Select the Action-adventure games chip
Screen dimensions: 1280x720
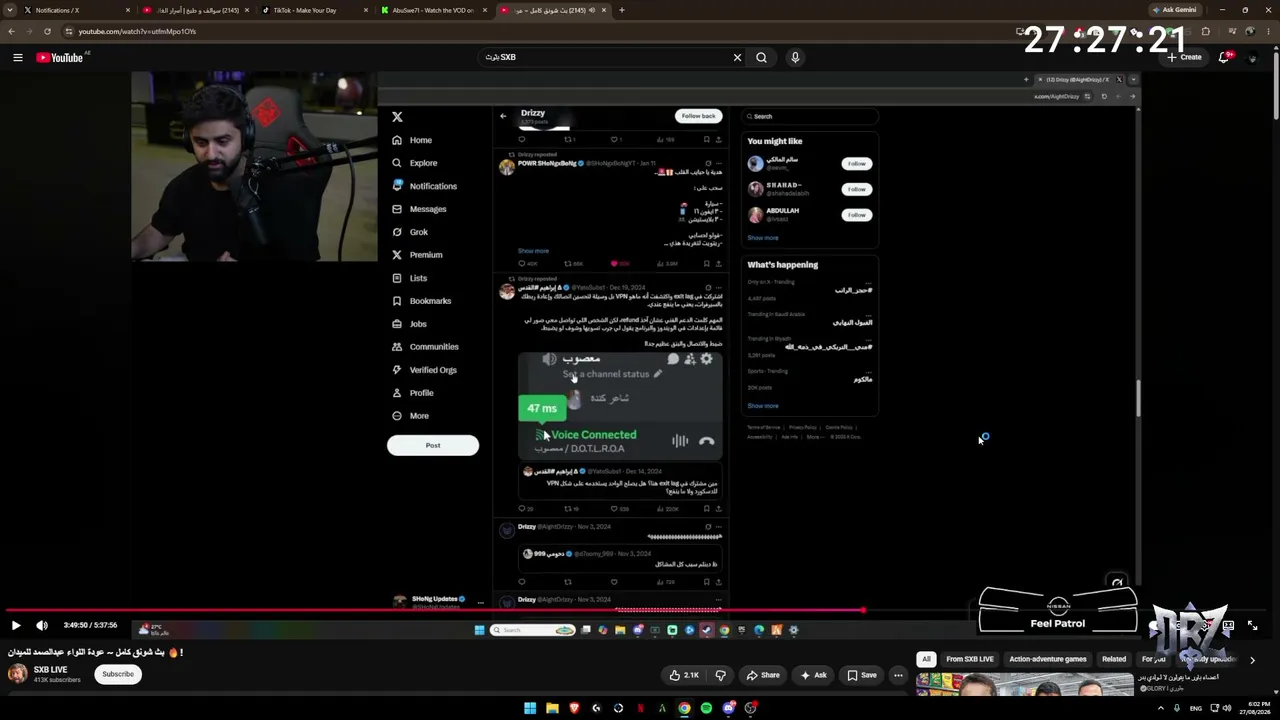pos(1048,659)
